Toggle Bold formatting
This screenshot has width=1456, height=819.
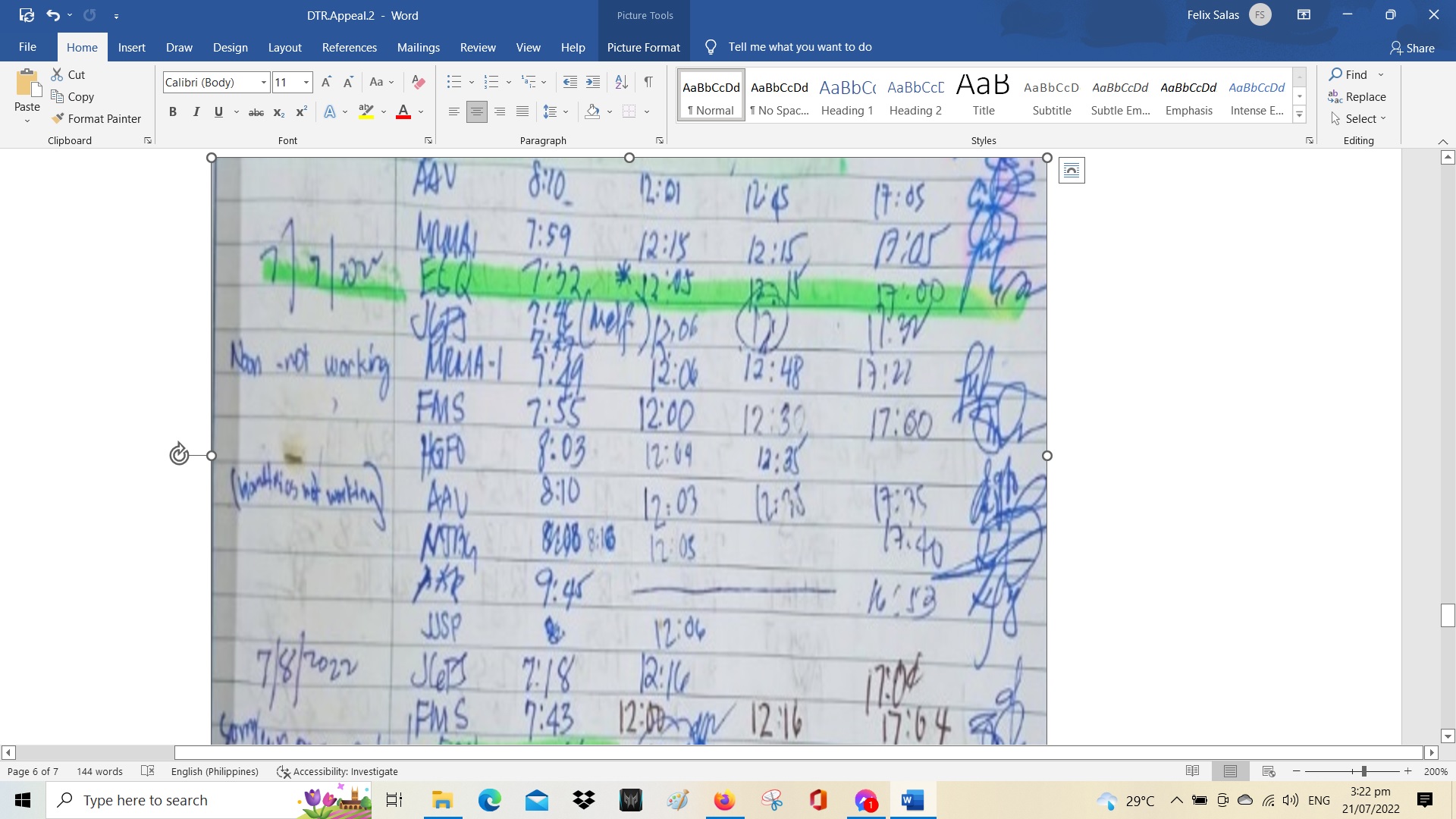[173, 112]
